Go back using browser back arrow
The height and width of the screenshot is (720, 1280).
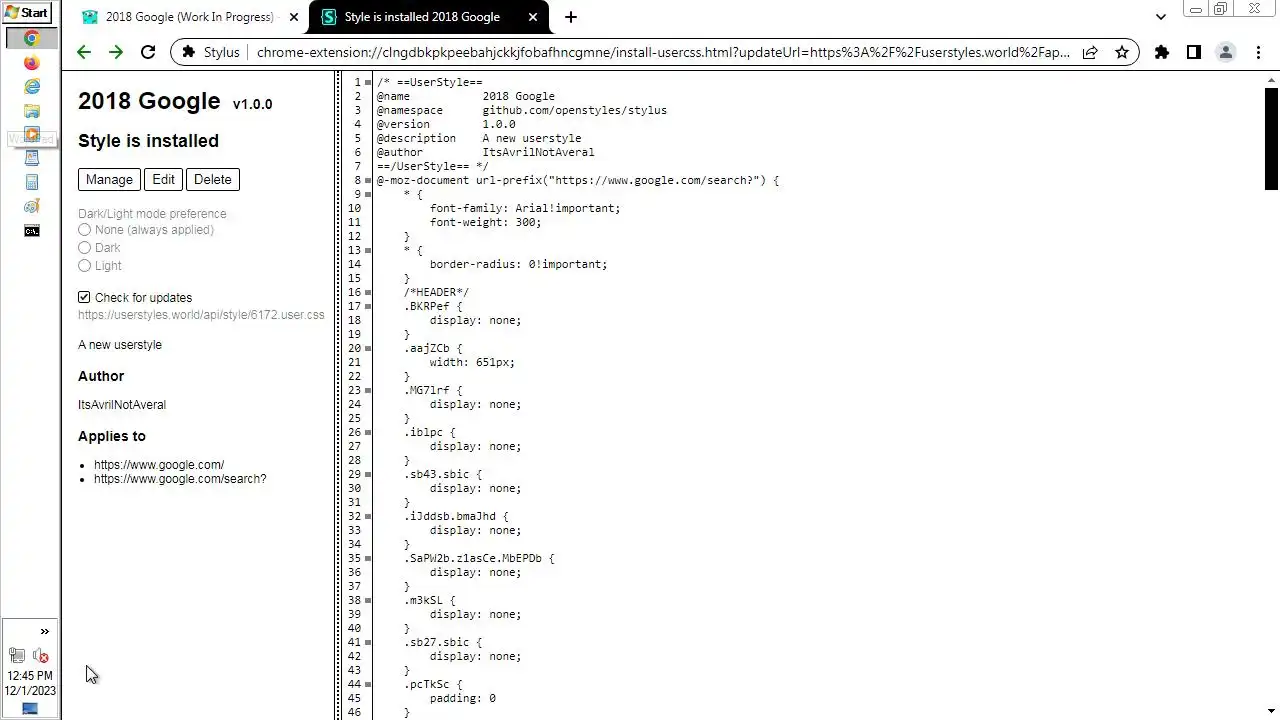(84, 52)
